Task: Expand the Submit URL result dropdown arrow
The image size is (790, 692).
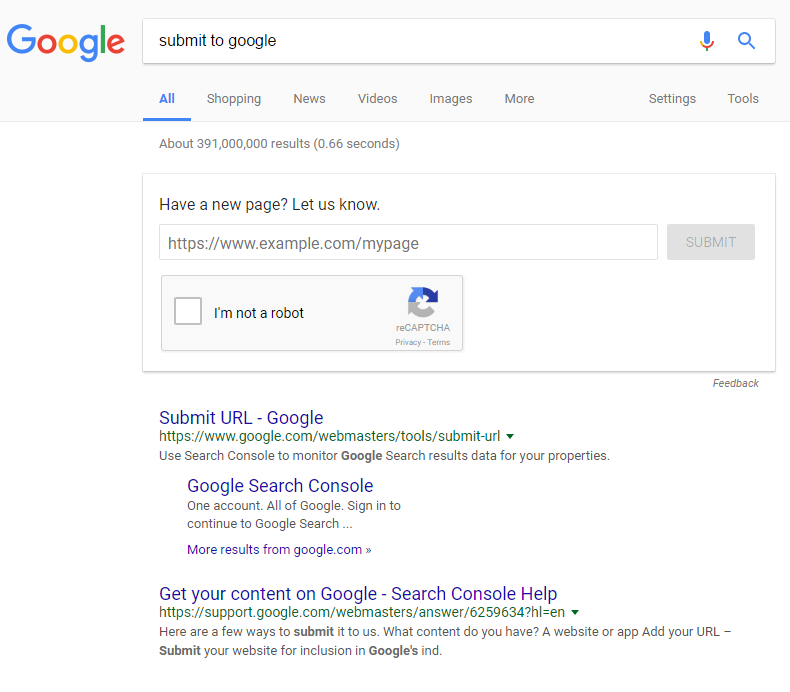Action: (x=510, y=436)
